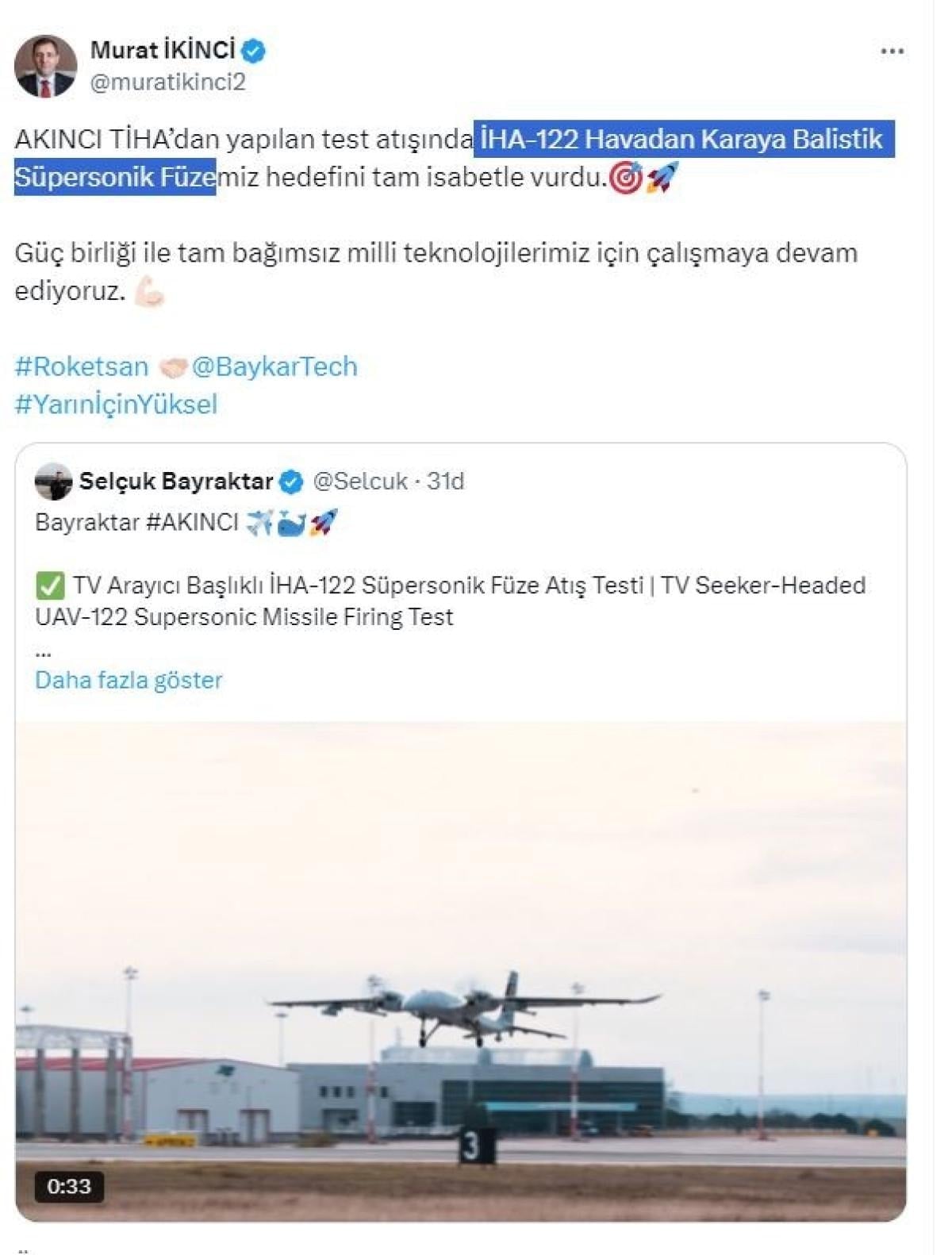Open the #YarınİçinYüksel hashtag
The height and width of the screenshot is (1255, 952).
click(116, 405)
